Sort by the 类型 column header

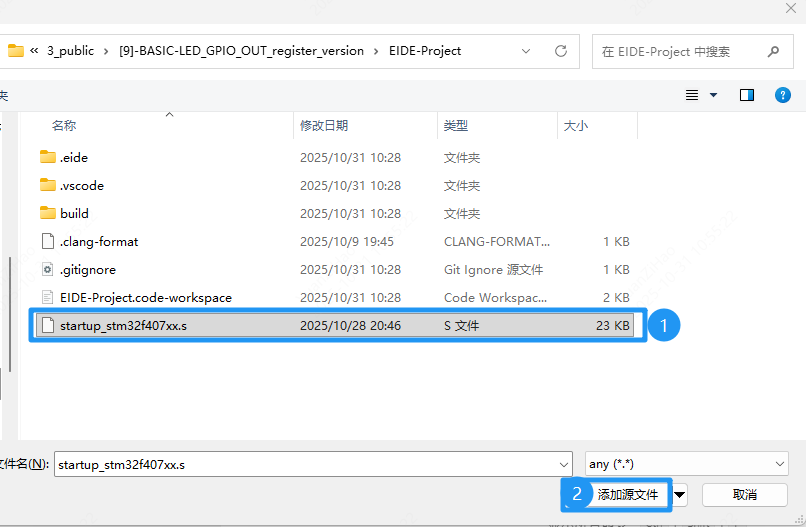[455, 125]
